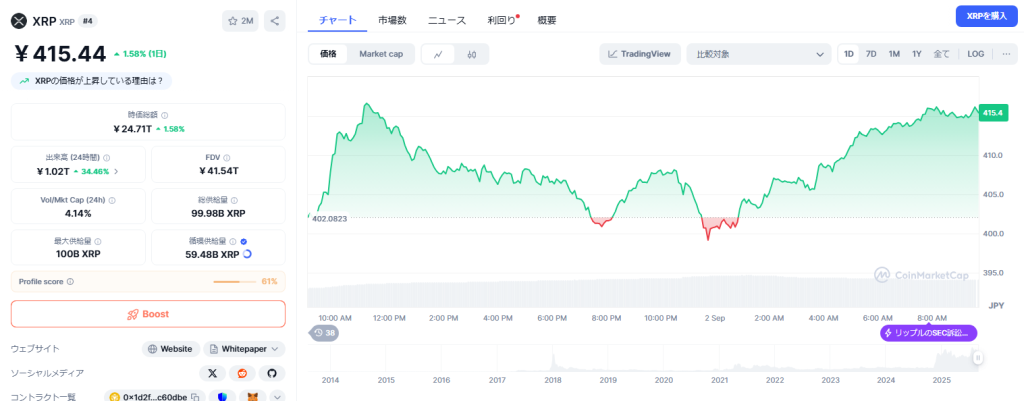Image resolution: width=1024 pixels, height=401 pixels.
Task: Open XRP's GitHub repository
Action: [x=272, y=374]
